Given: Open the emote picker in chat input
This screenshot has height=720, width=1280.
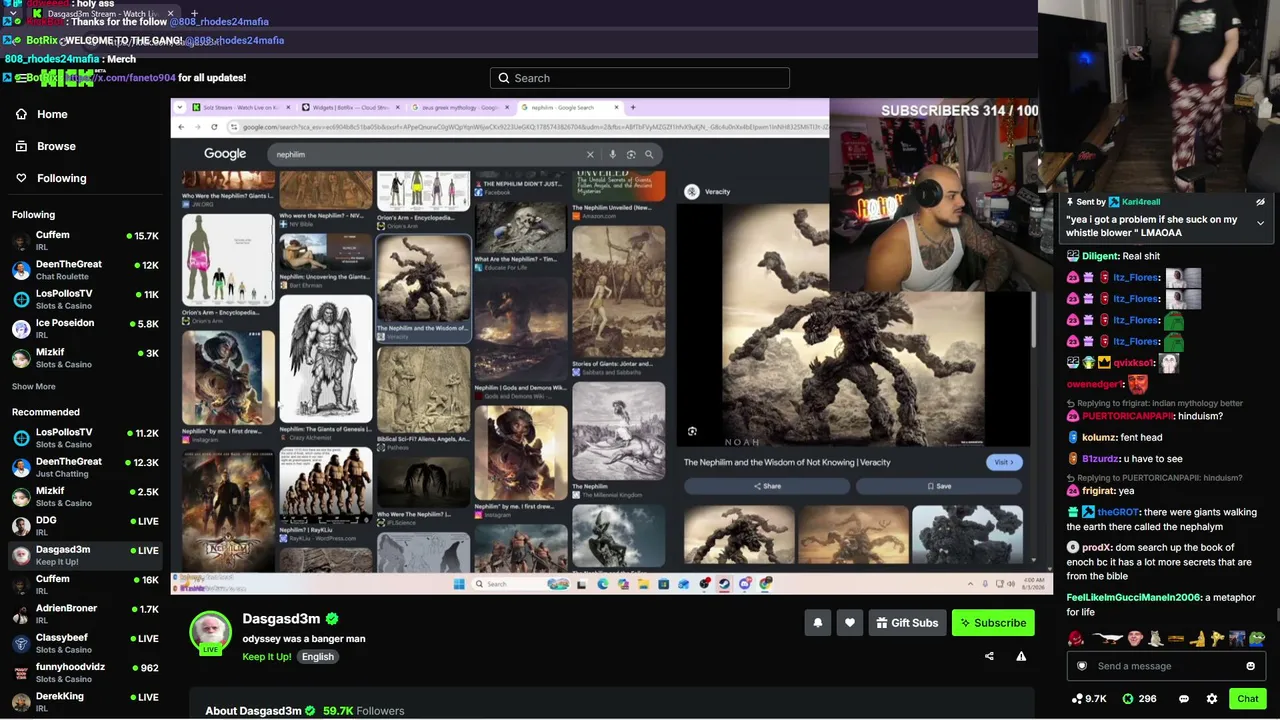Looking at the screenshot, I should pyautogui.click(x=1250, y=666).
